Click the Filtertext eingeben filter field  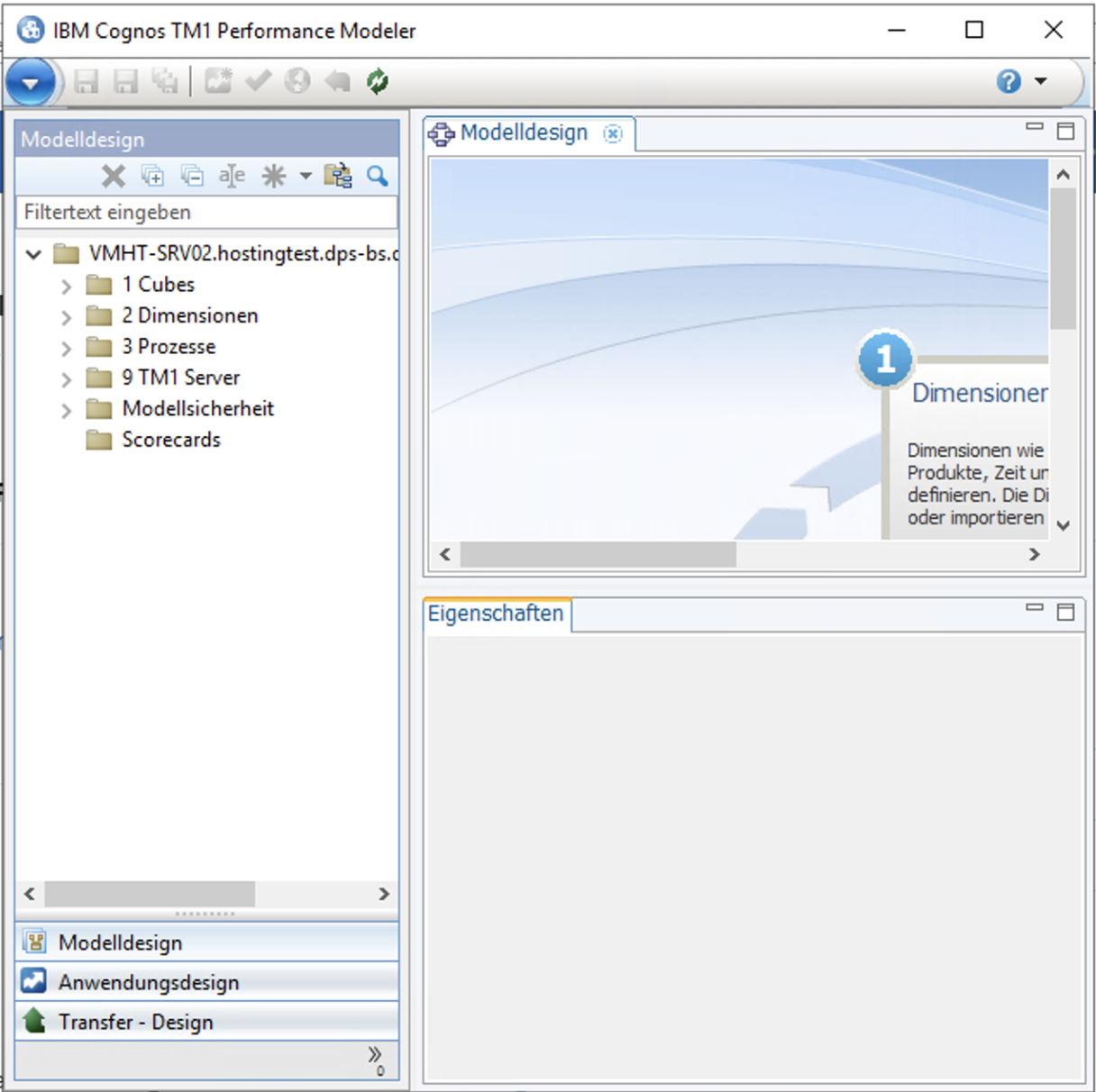pos(206,213)
